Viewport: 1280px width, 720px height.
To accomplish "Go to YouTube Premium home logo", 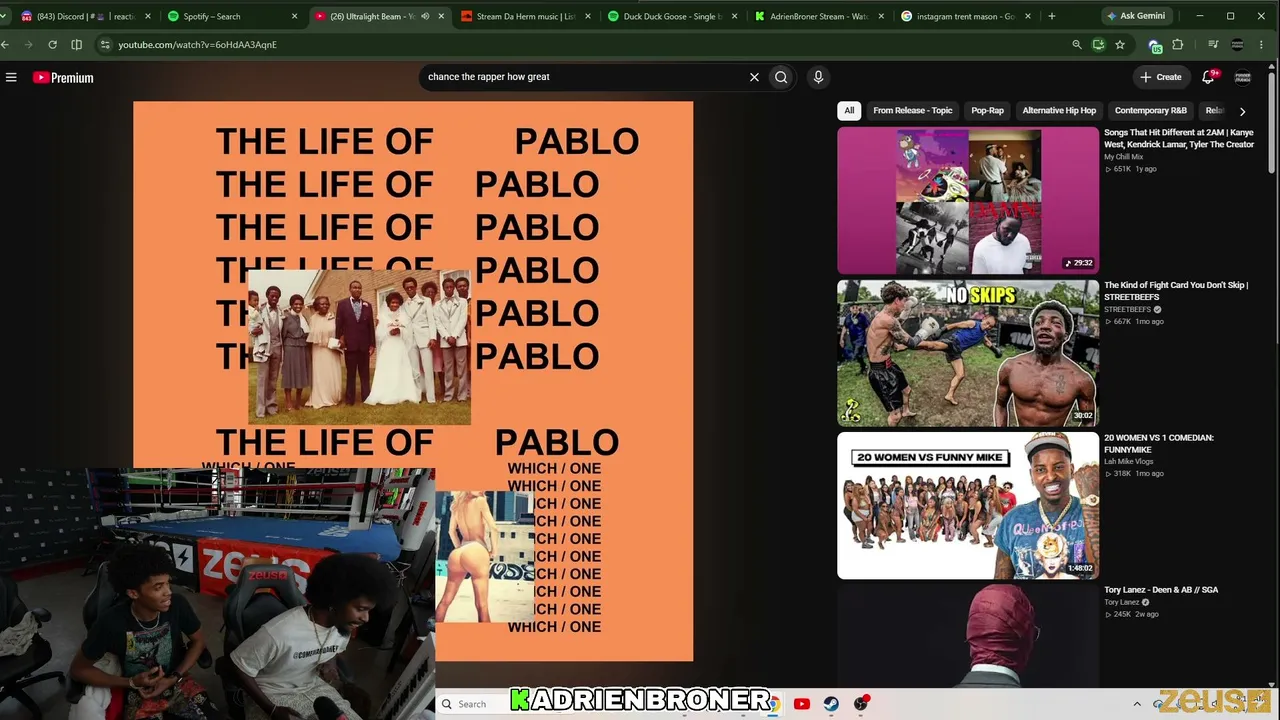I will [63, 77].
